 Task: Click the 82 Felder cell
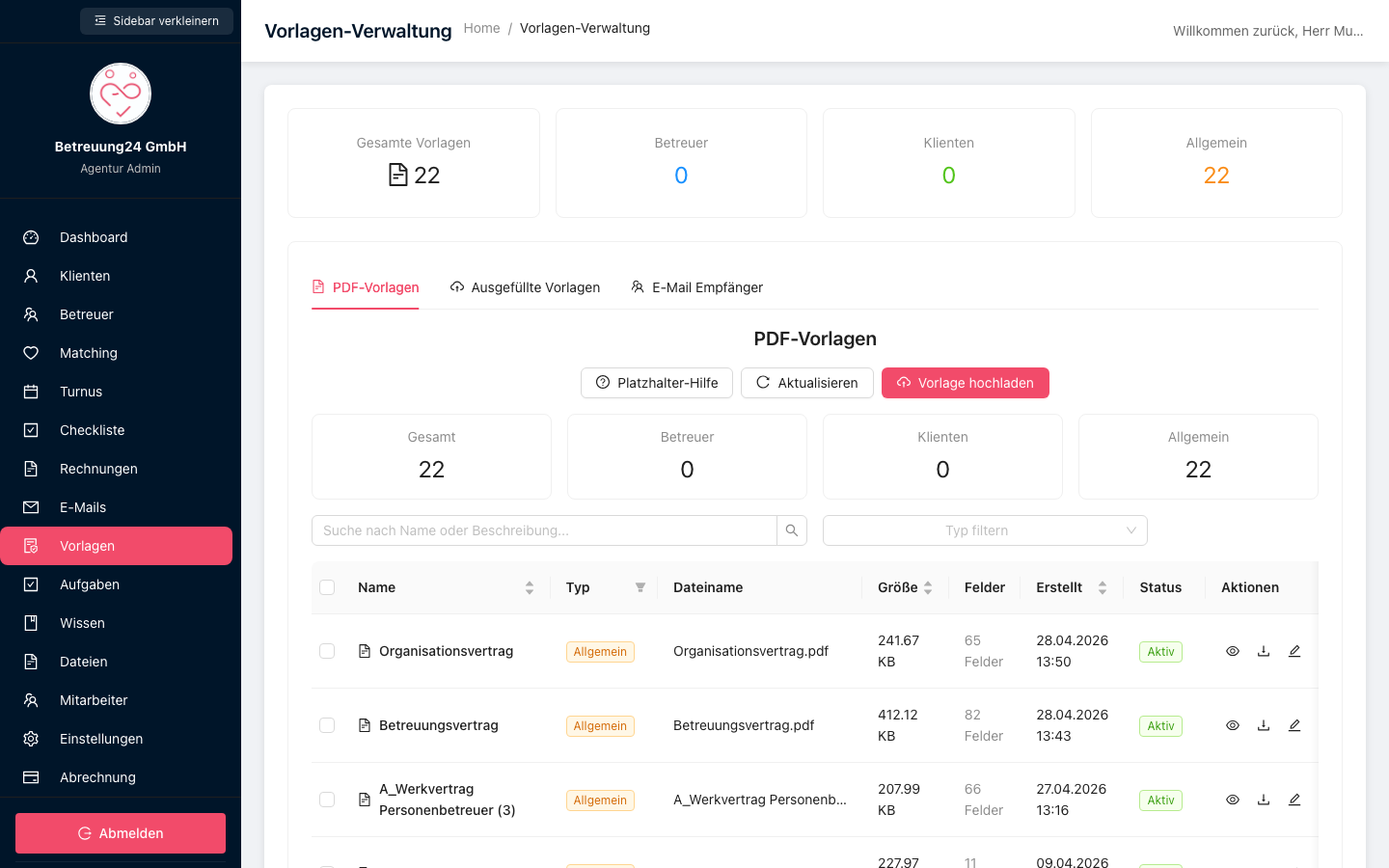(984, 725)
